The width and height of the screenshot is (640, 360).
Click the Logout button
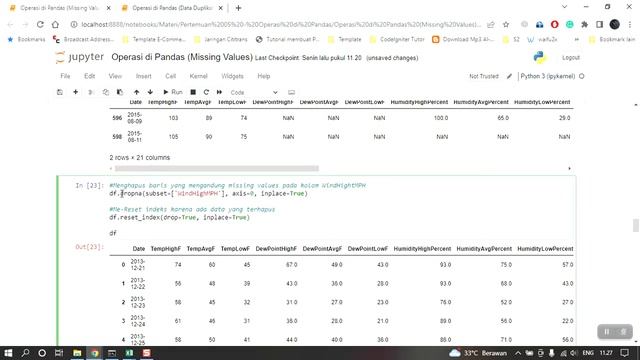[x=571, y=58]
